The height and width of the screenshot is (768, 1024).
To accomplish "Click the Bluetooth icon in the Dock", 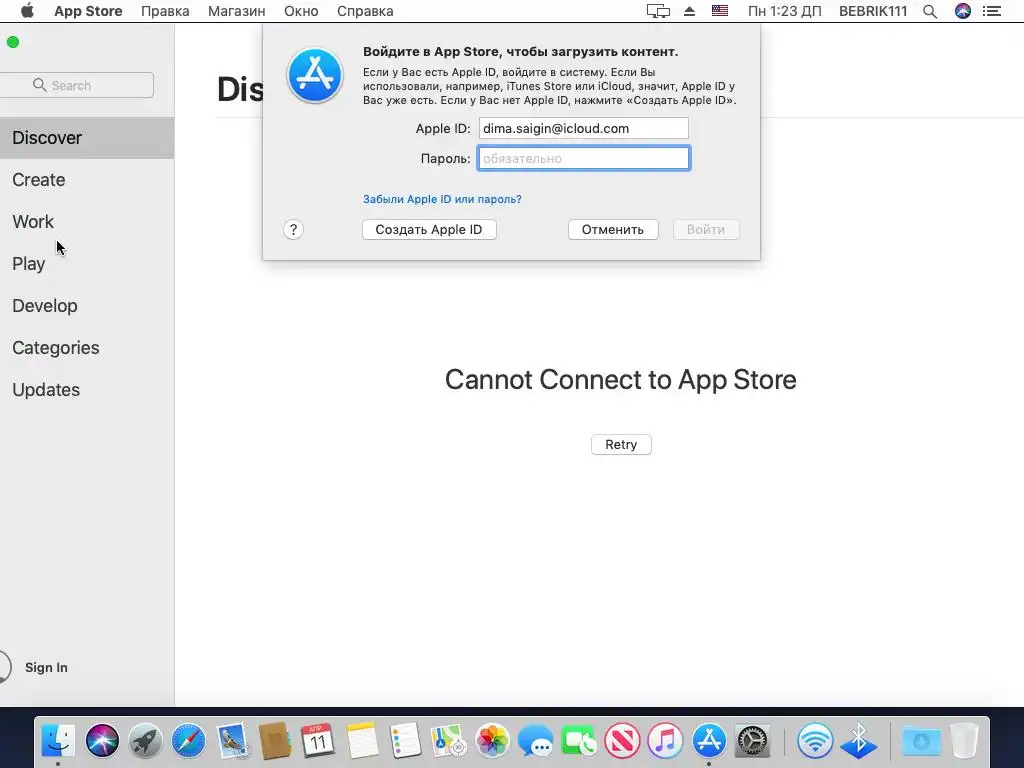I will 858,741.
